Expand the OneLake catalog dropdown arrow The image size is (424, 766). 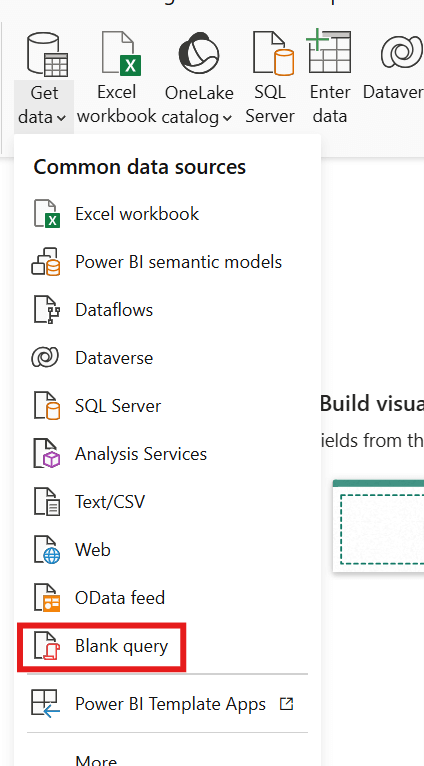point(227,118)
